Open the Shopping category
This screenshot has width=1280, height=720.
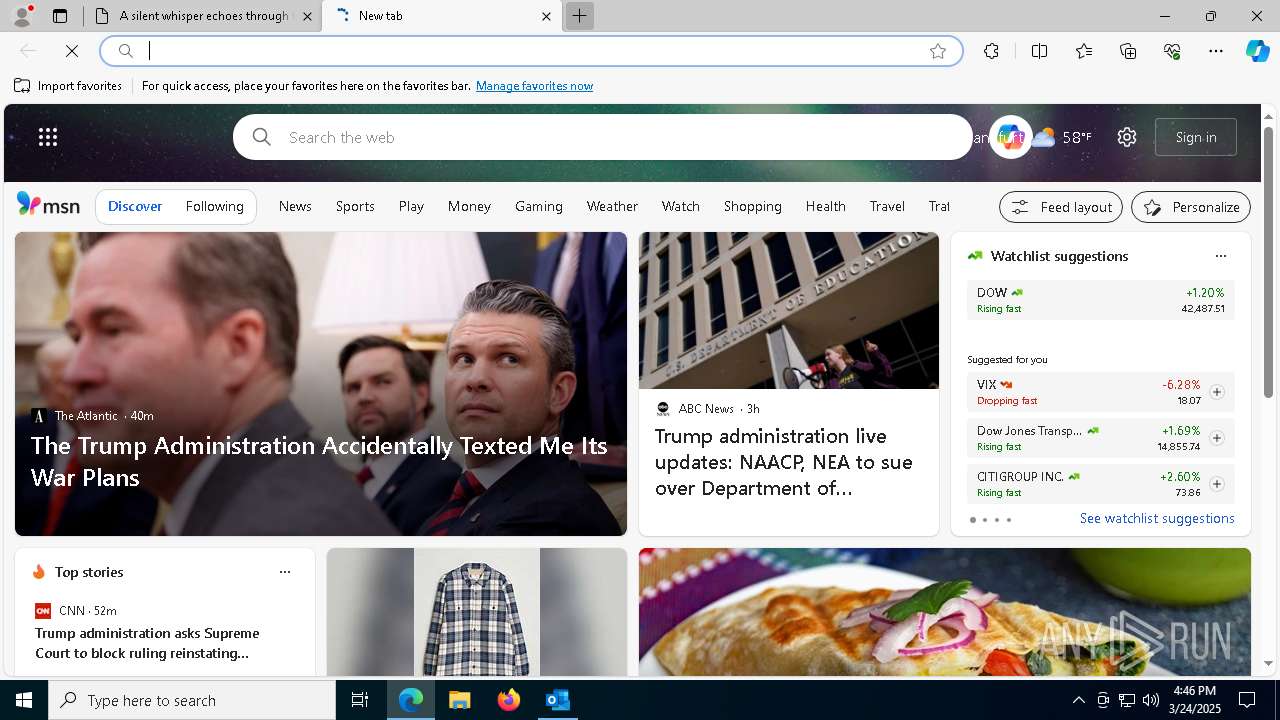(x=752, y=206)
